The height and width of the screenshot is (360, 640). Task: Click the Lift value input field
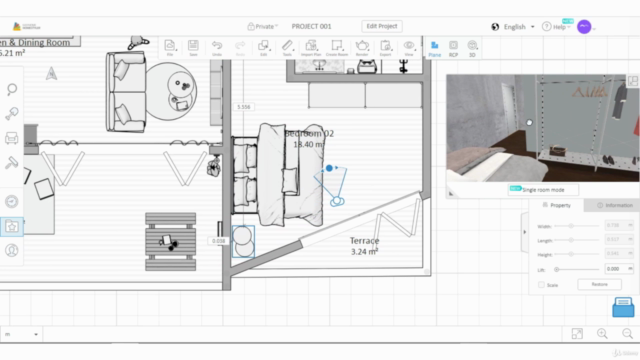[619, 269]
